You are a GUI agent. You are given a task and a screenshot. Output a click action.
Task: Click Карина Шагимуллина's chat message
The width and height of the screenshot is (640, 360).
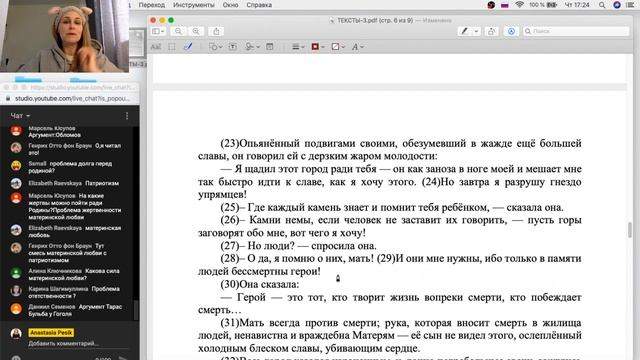[73, 292]
